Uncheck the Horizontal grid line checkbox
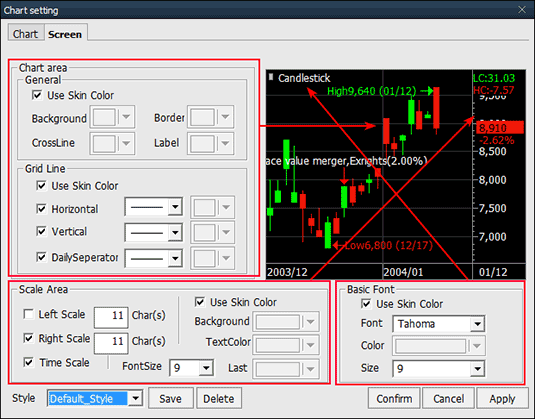Image resolution: width=535 pixels, height=419 pixels. [x=41, y=208]
